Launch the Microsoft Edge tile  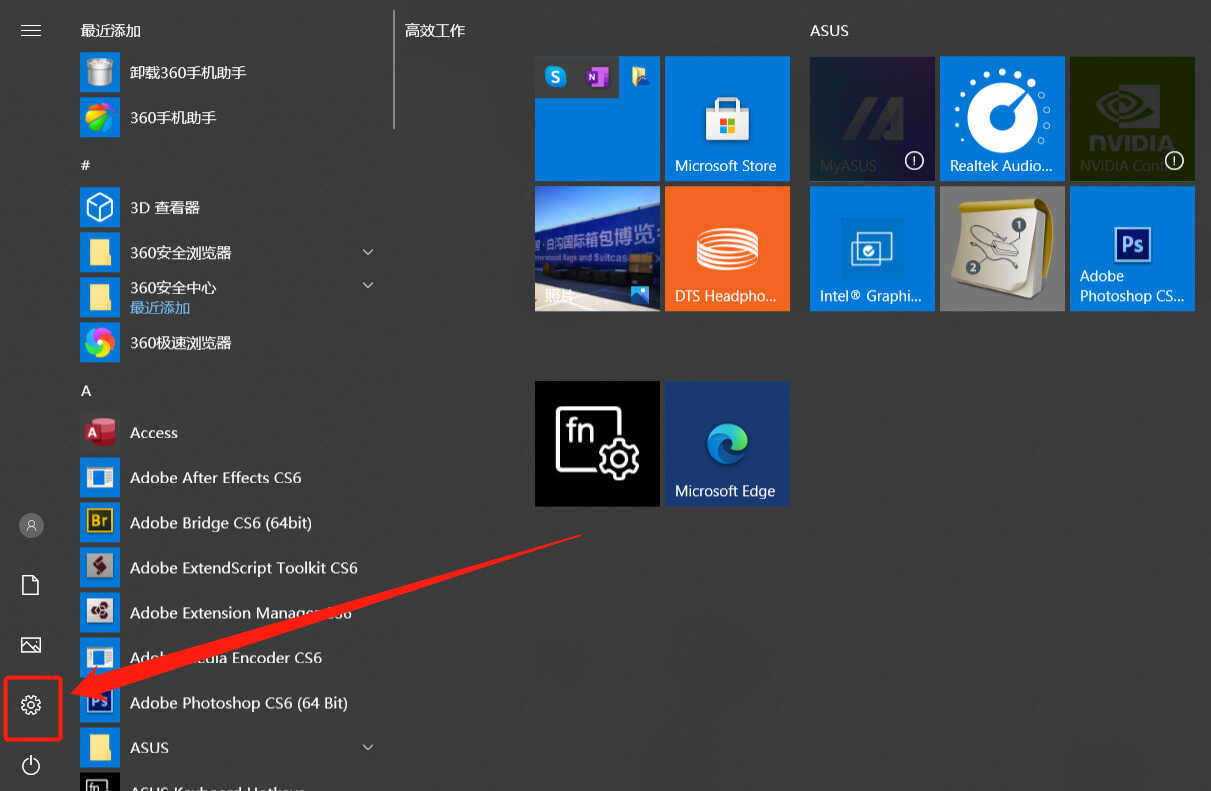(727, 443)
